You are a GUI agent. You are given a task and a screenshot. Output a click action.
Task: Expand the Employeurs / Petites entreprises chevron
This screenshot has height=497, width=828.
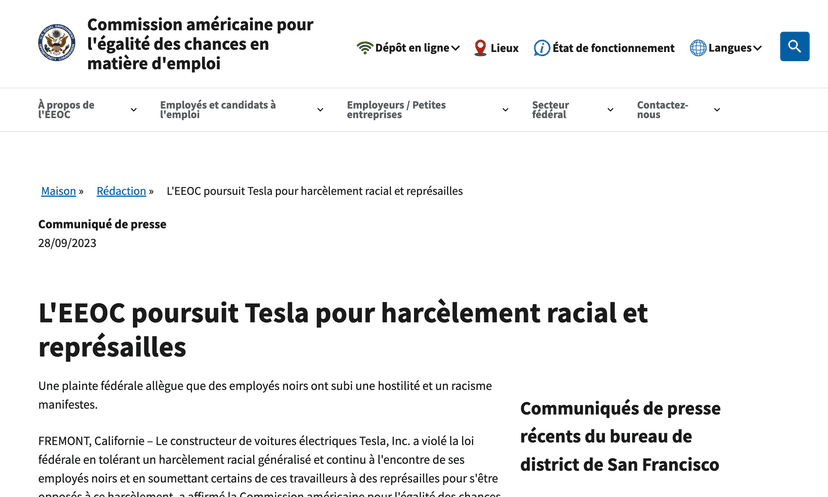click(505, 110)
